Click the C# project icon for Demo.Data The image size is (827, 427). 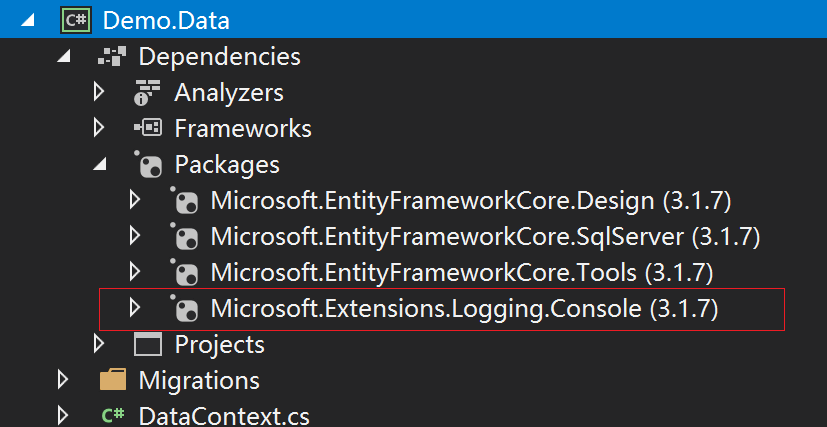[74, 19]
